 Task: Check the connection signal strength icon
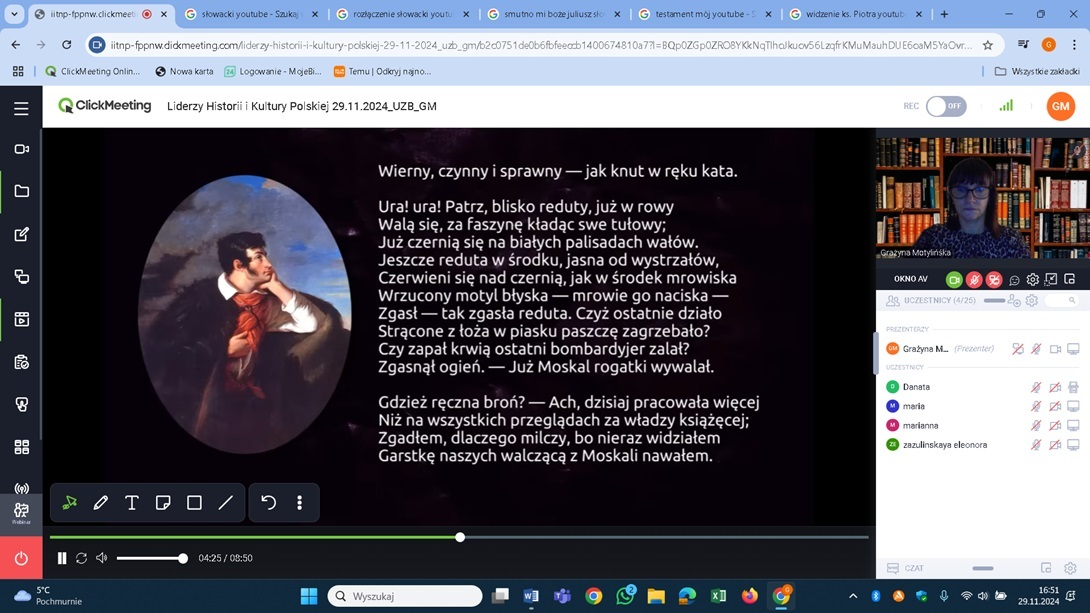[1006, 106]
